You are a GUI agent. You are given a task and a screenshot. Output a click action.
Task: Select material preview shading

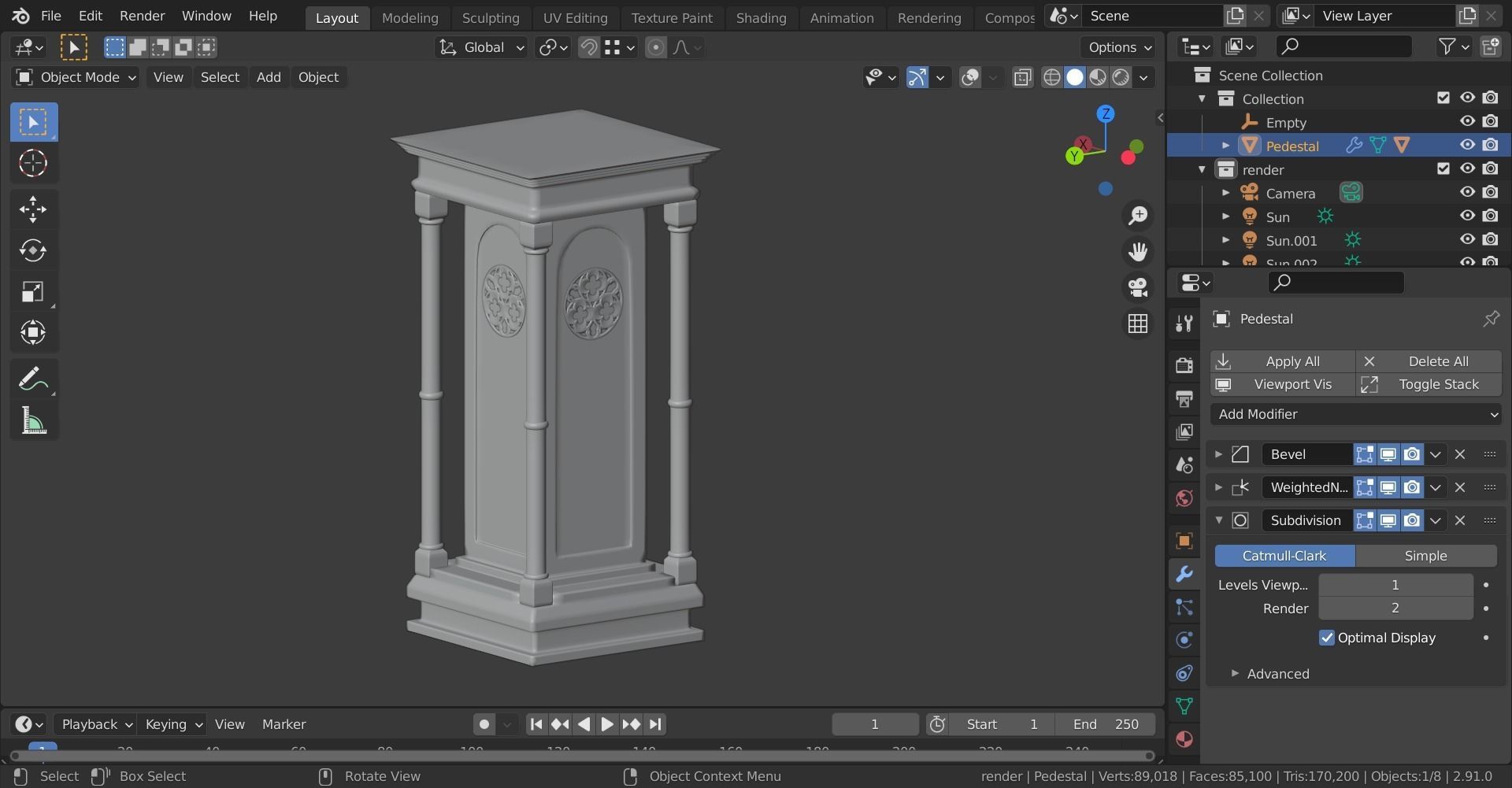pyautogui.click(x=1098, y=77)
